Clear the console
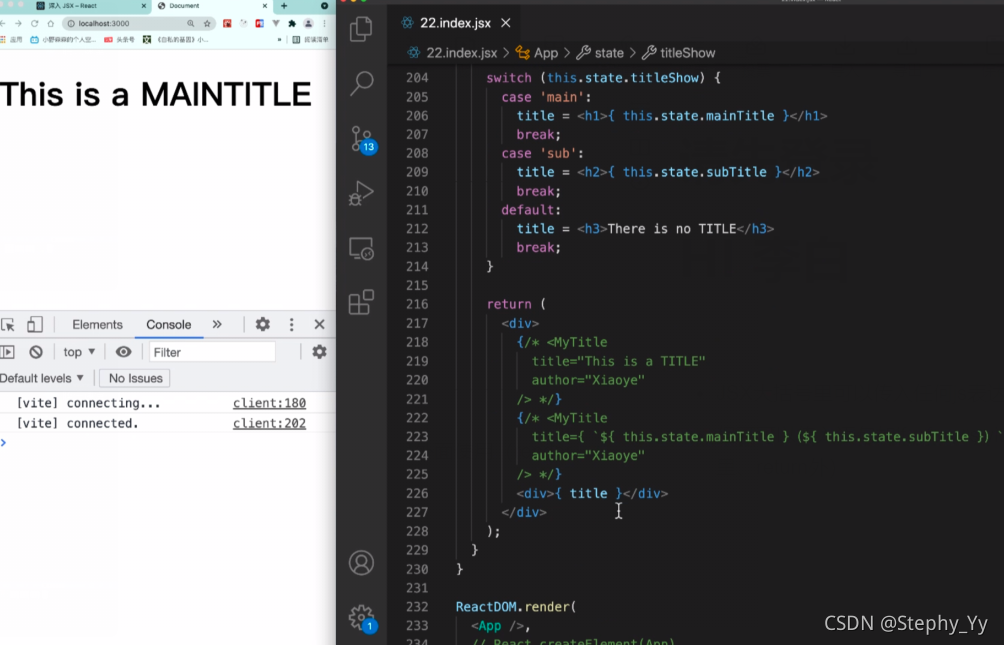The image size is (1004, 645). pyautogui.click(x=36, y=352)
